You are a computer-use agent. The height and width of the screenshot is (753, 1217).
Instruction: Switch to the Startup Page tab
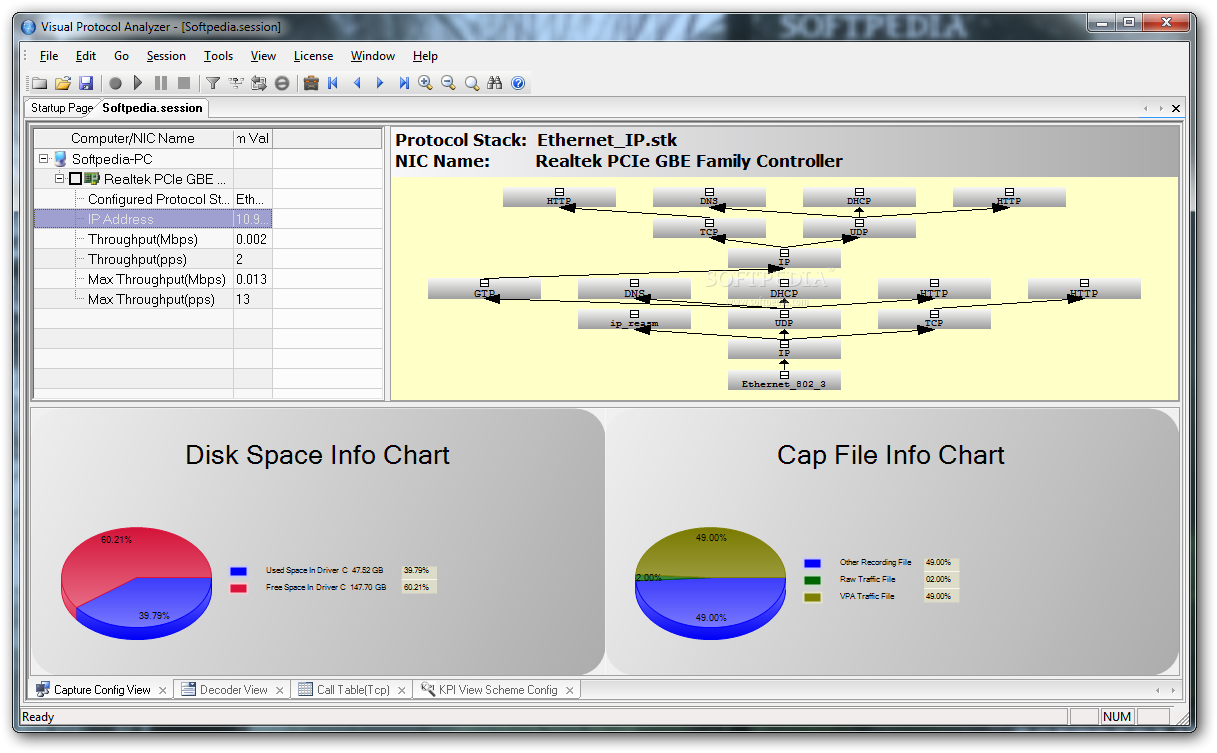[60, 108]
